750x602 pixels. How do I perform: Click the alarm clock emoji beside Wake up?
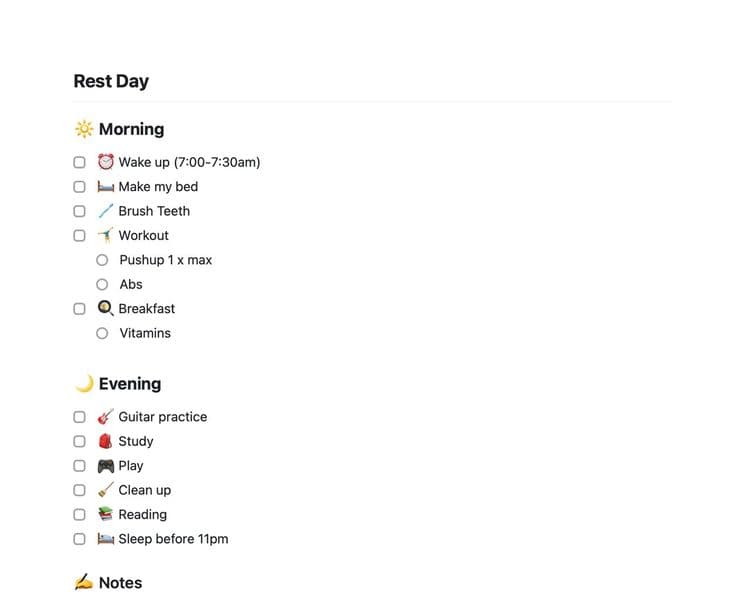pos(106,162)
